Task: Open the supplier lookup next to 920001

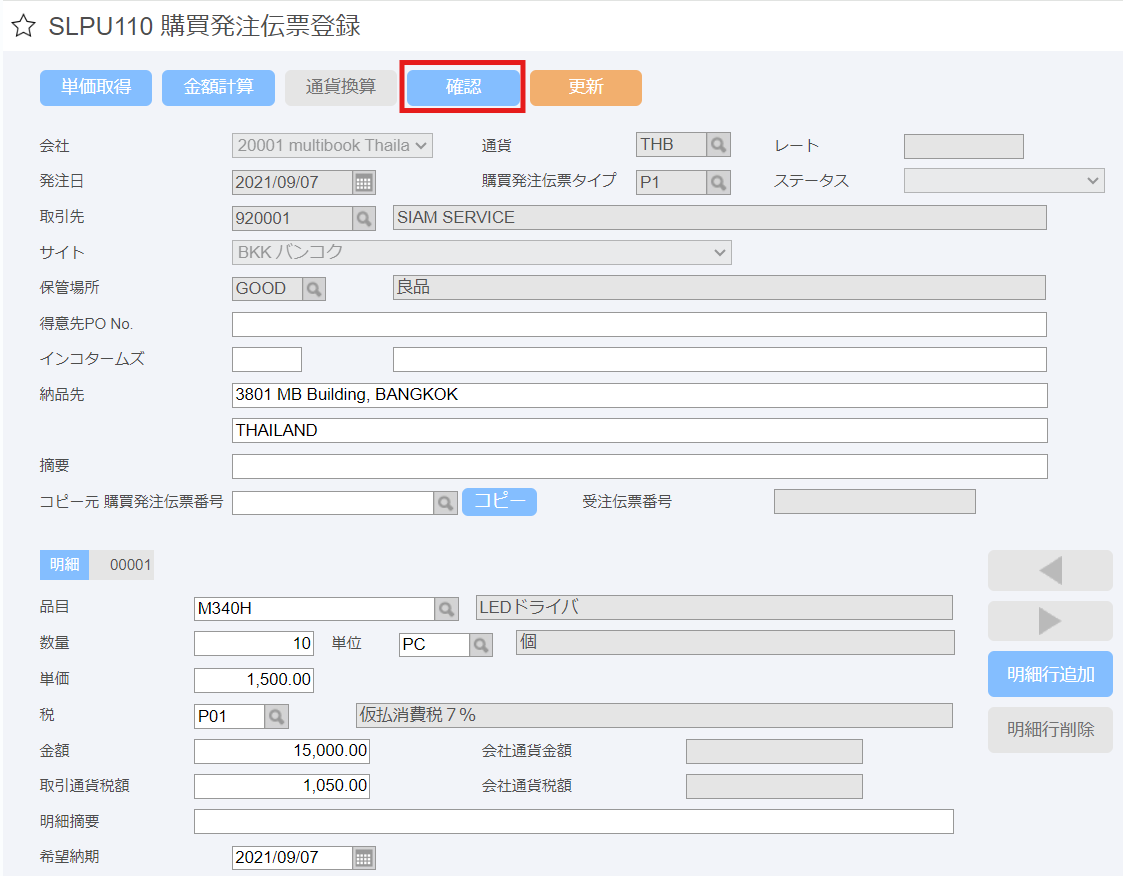Action: pyautogui.click(x=364, y=218)
